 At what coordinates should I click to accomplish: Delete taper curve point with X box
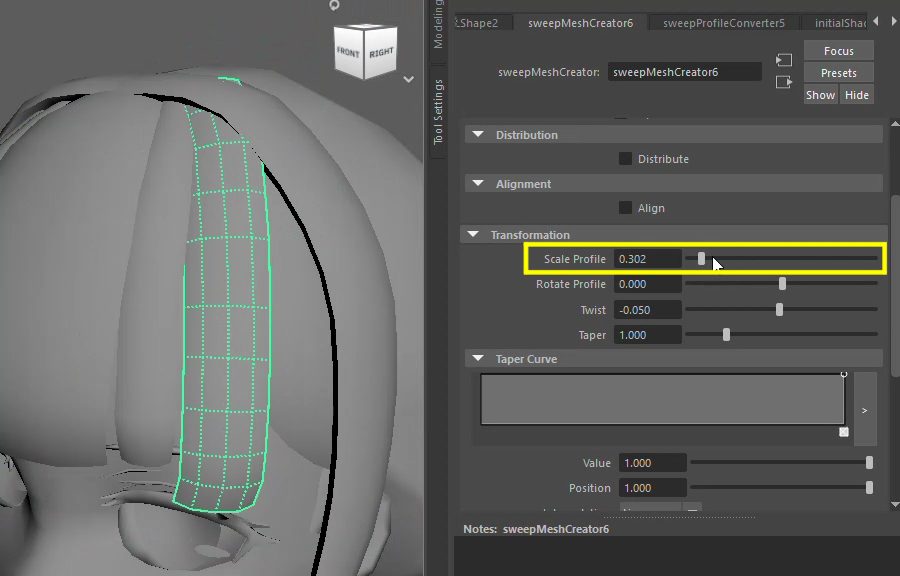pyautogui.click(x=844, y=432)
